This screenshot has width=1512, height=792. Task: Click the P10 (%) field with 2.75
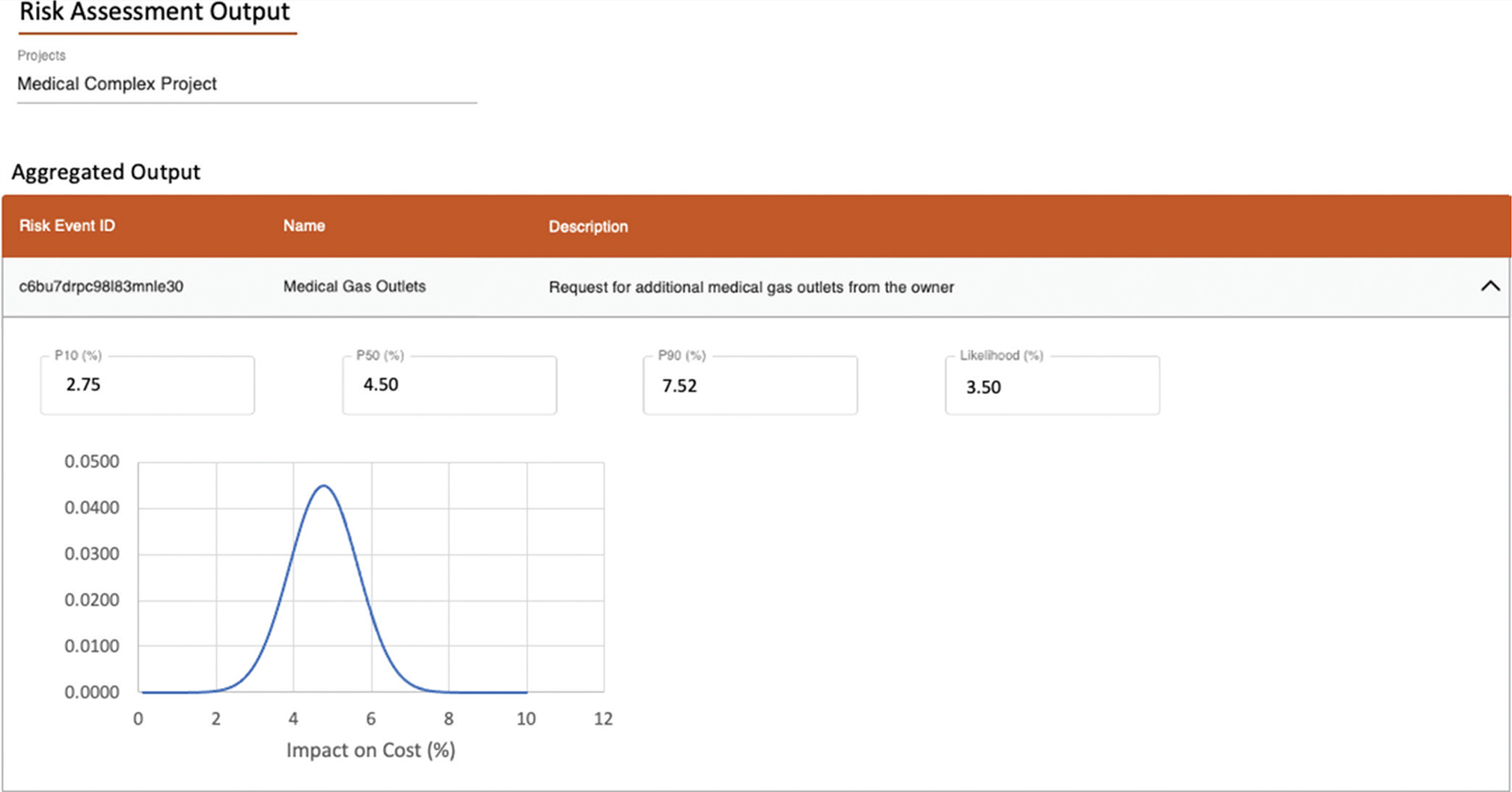[147, 385]
